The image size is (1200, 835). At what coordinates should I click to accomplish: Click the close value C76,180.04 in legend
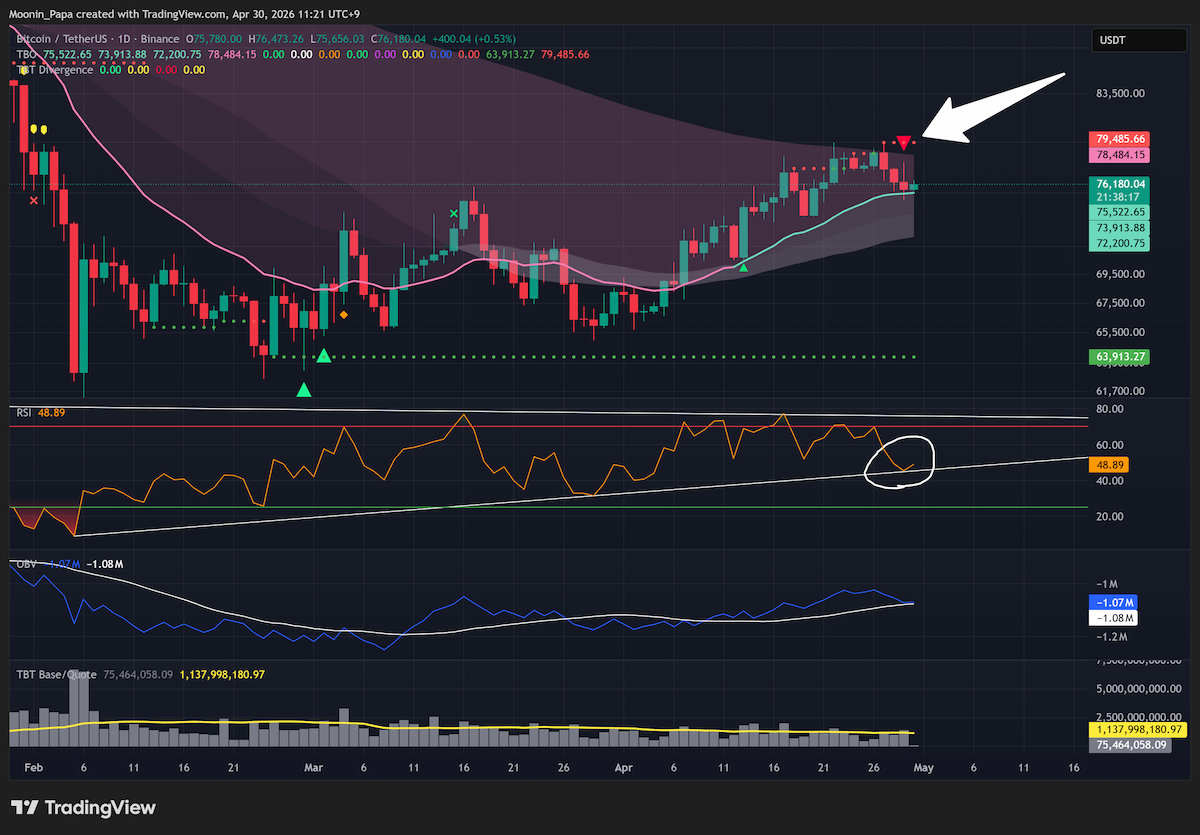coord(400,40)
